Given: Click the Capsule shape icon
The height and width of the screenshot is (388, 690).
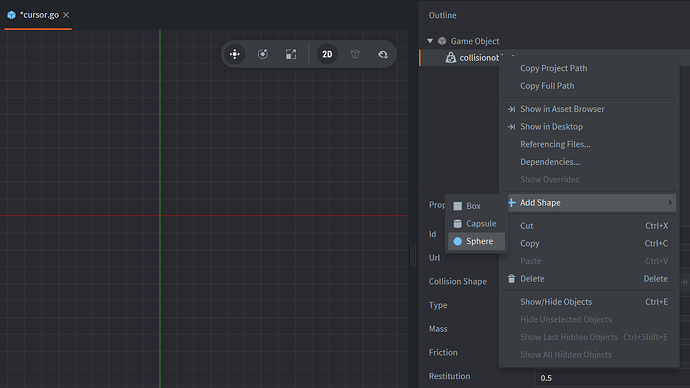Looking at the screenshot, I should (458, 223).
